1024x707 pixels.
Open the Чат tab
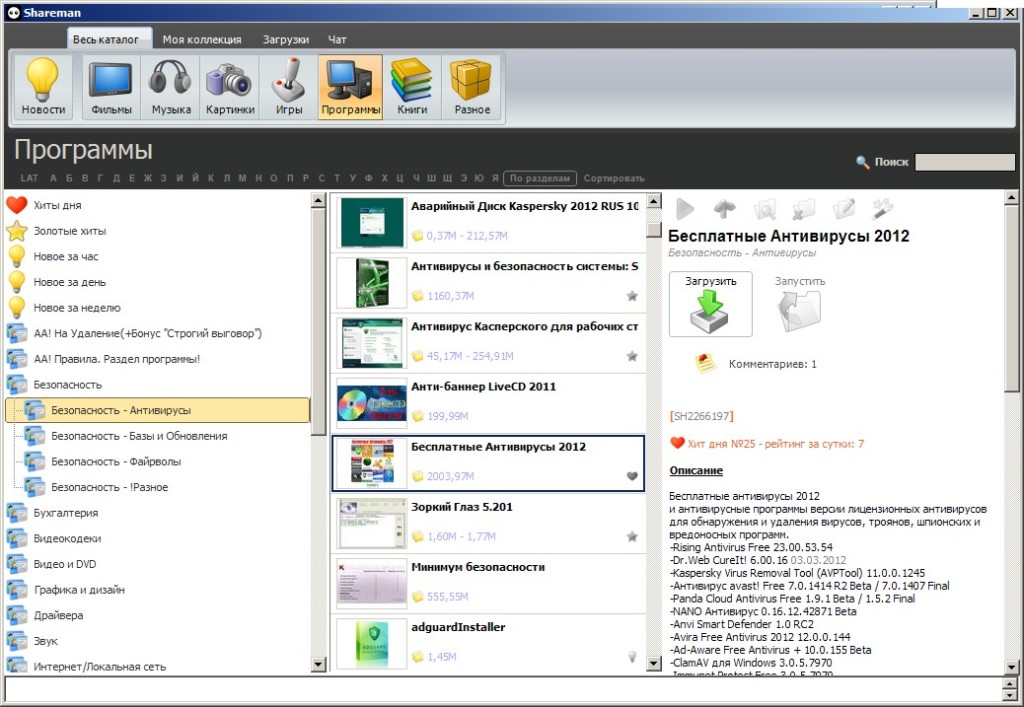click(337, 40)
